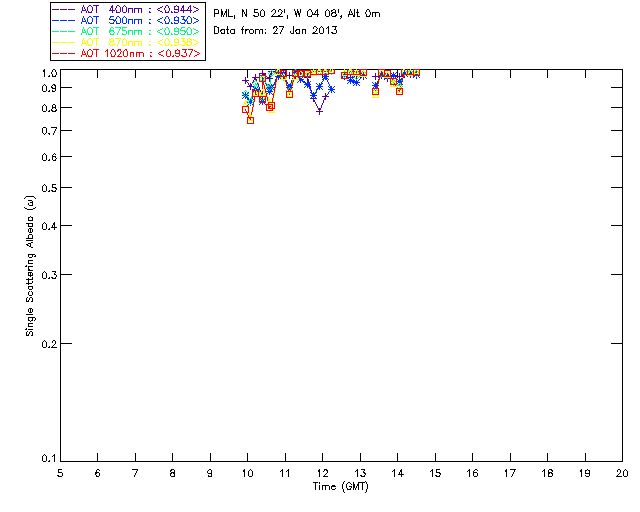
Task: Click the y-axis tick label 0.8
Action: tap(49, 108)
